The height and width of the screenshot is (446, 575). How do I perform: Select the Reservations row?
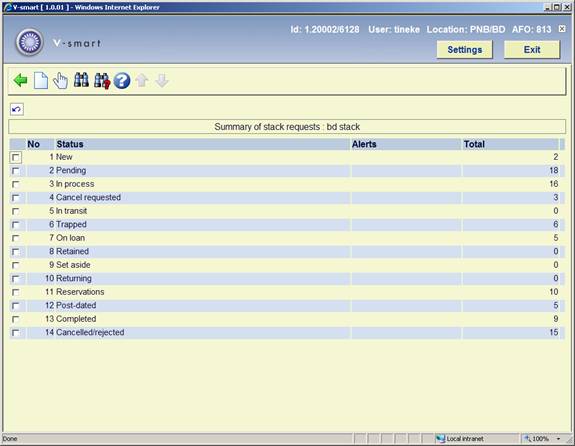(x=286, y=292)
